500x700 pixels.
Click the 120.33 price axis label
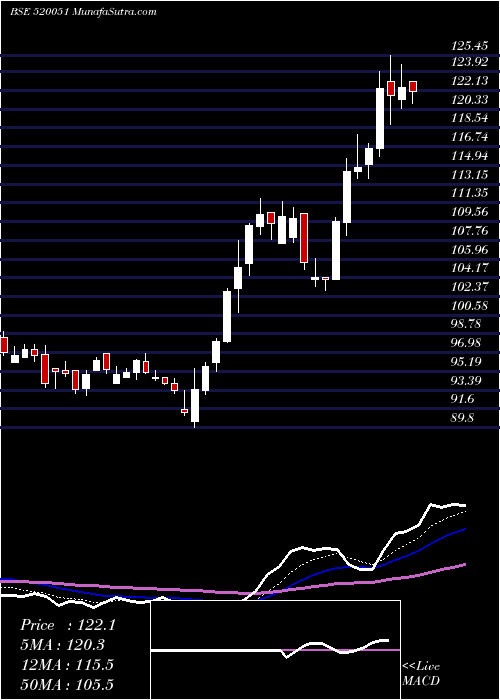point(469,100)
